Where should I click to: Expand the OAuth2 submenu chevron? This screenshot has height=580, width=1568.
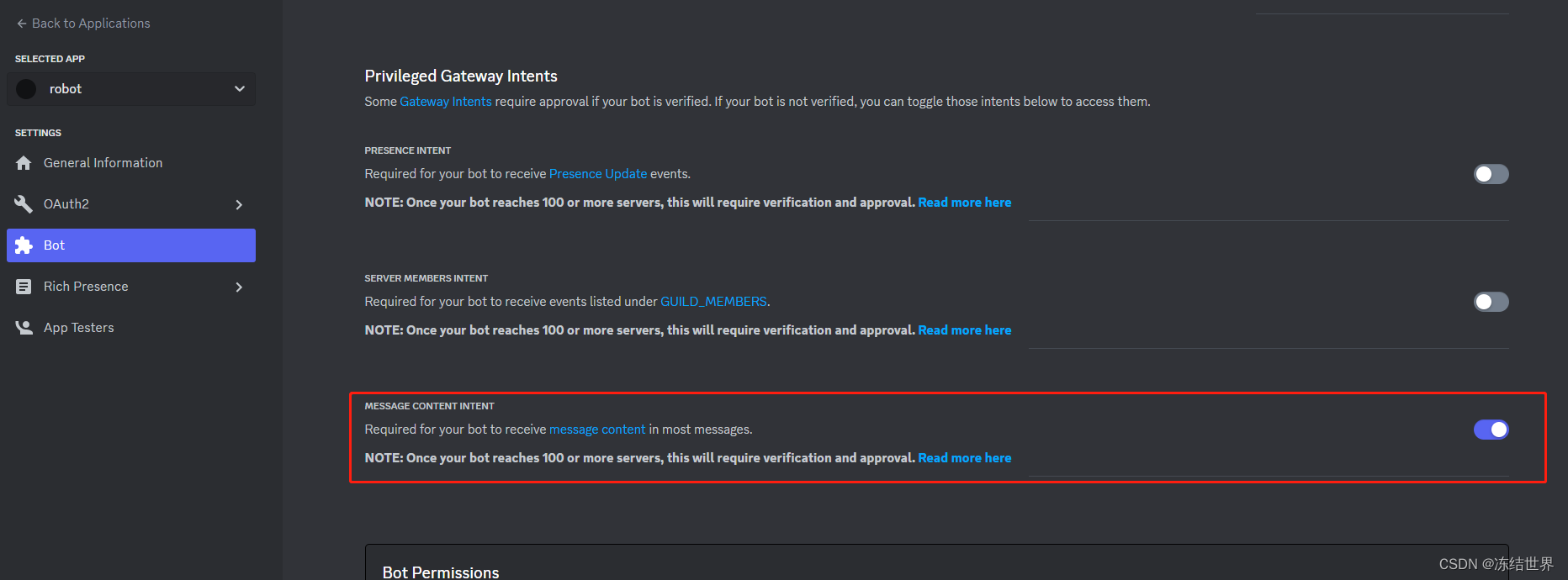[239, 204]
